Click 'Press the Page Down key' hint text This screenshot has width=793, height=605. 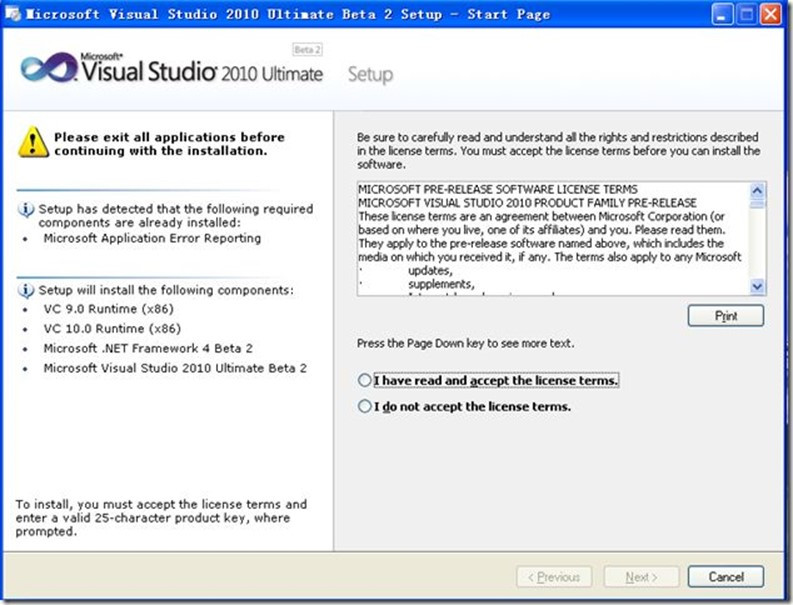coord(465,343)
